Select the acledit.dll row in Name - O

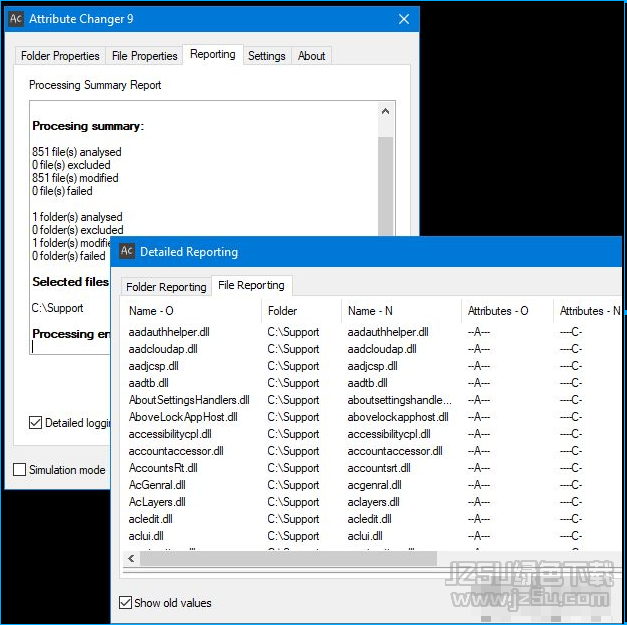pyautogui.click(x=150, y=519)
